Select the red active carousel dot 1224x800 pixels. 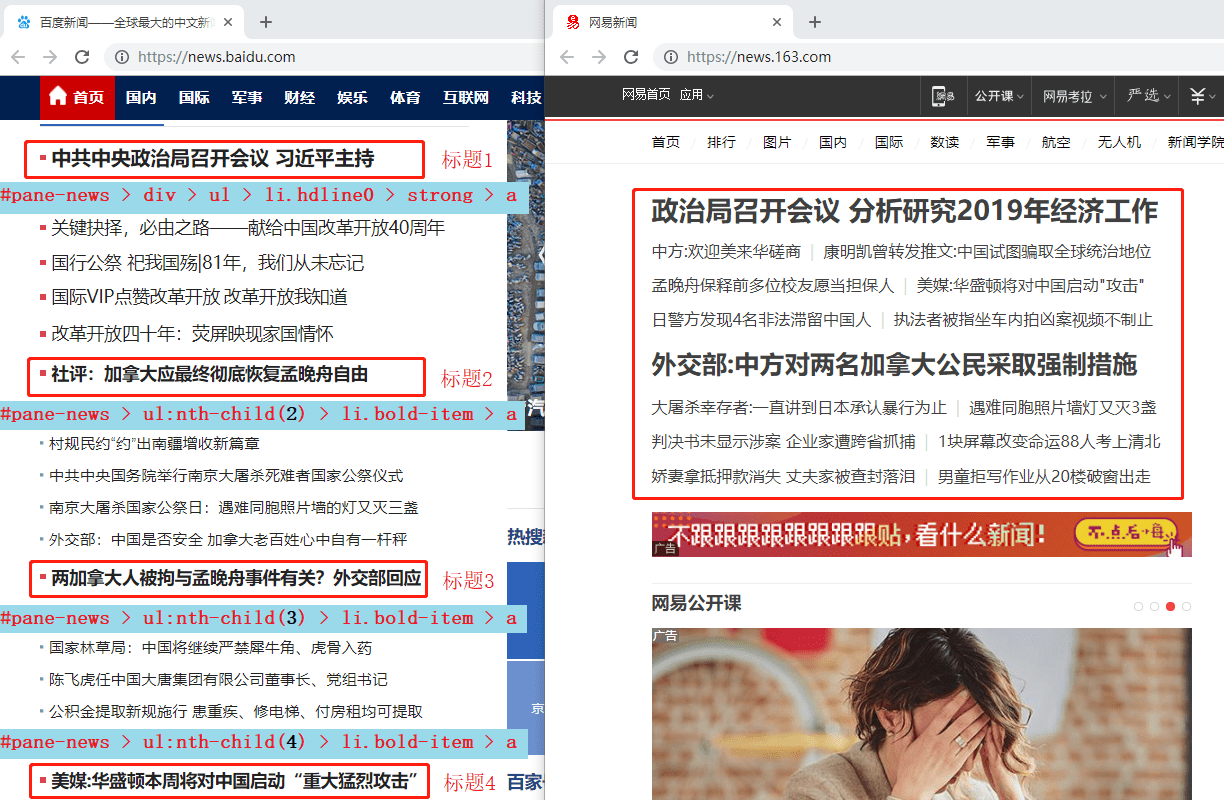tap(1170, 606)
